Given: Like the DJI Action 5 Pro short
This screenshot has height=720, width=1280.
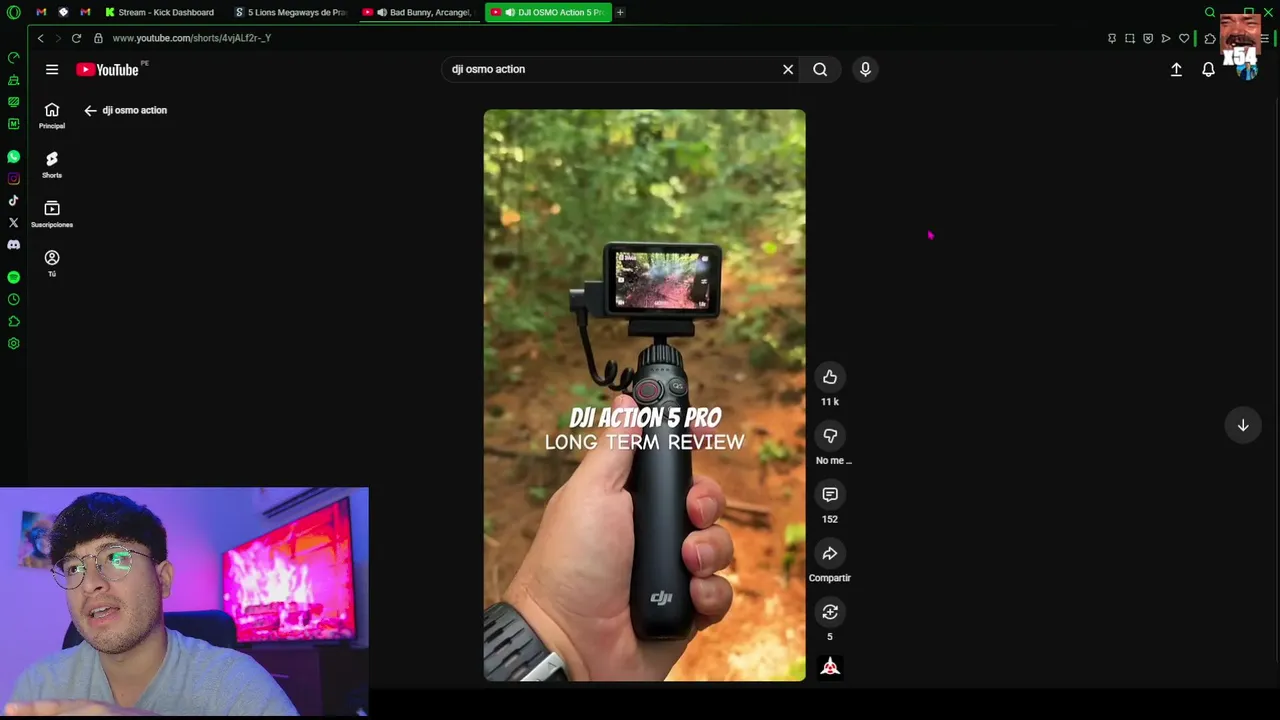Looking at the screenshot, I should point(830,377).
